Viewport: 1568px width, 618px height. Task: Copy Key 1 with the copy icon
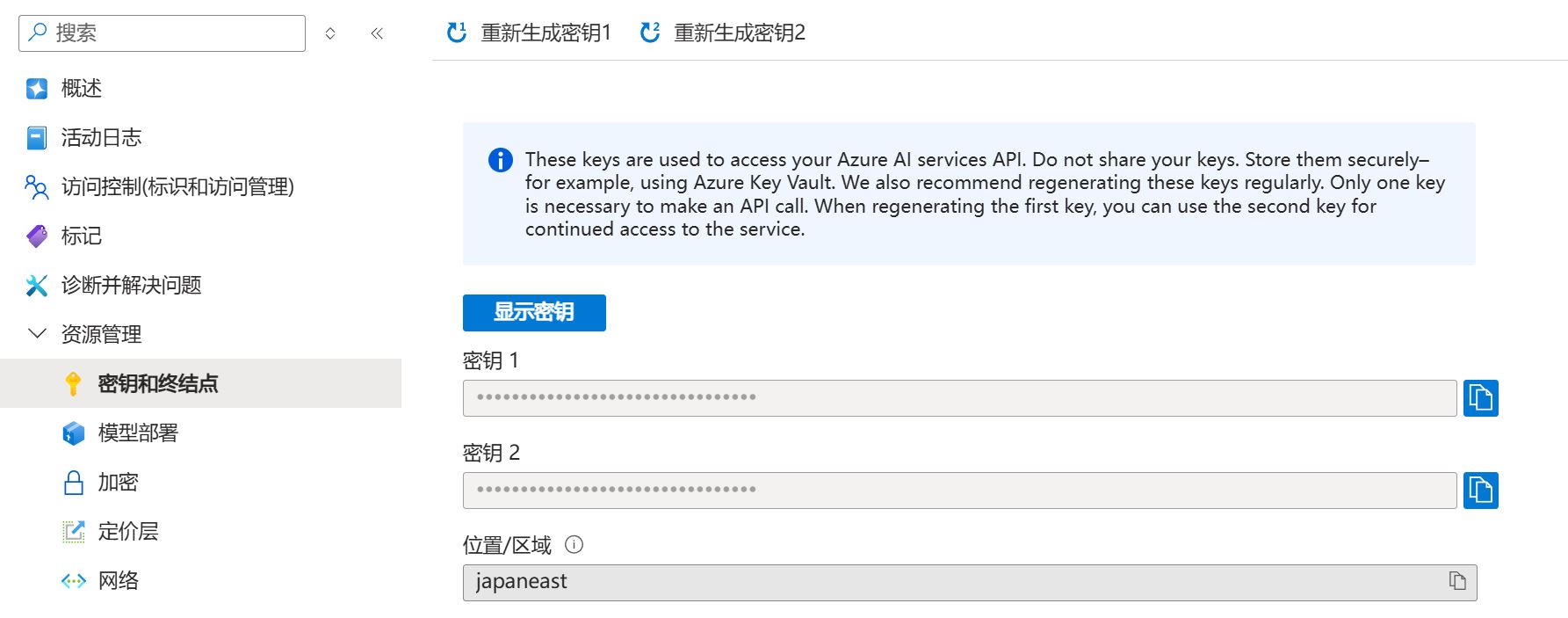(1480, 398)
